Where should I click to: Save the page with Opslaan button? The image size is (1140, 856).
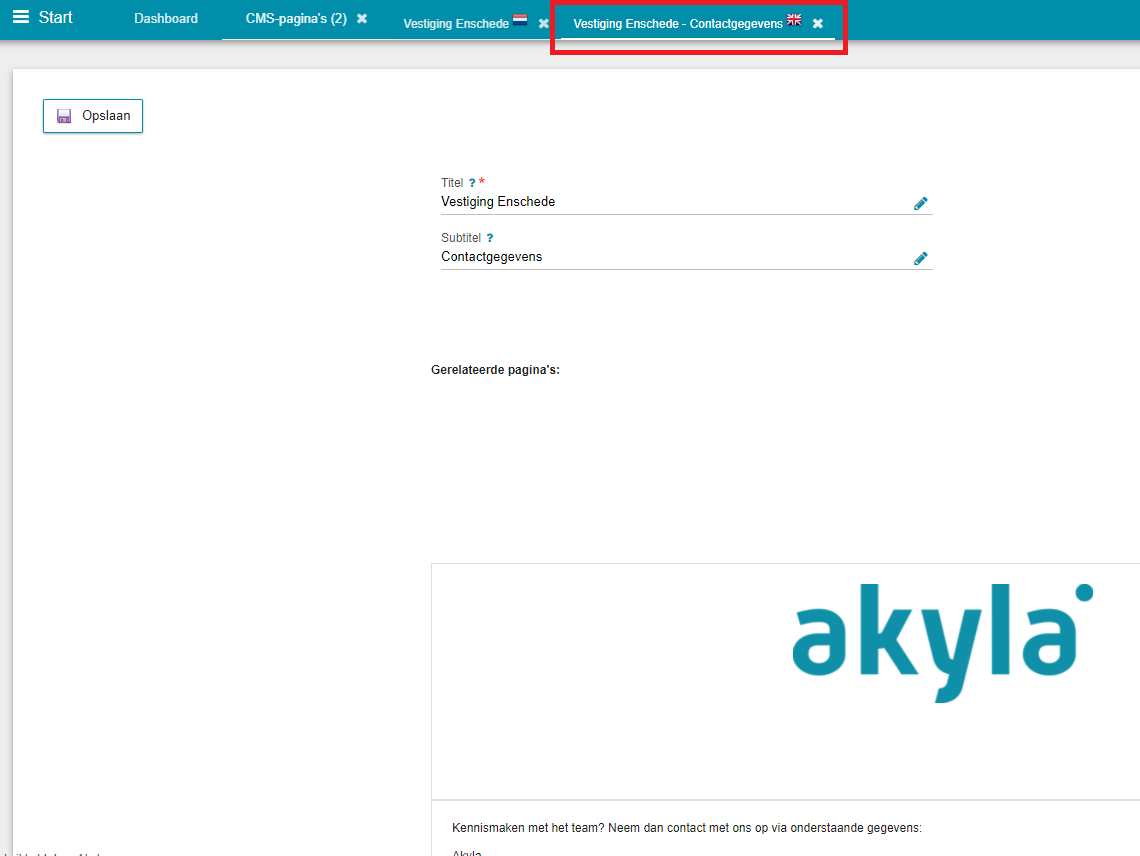(x=93, y=116)
